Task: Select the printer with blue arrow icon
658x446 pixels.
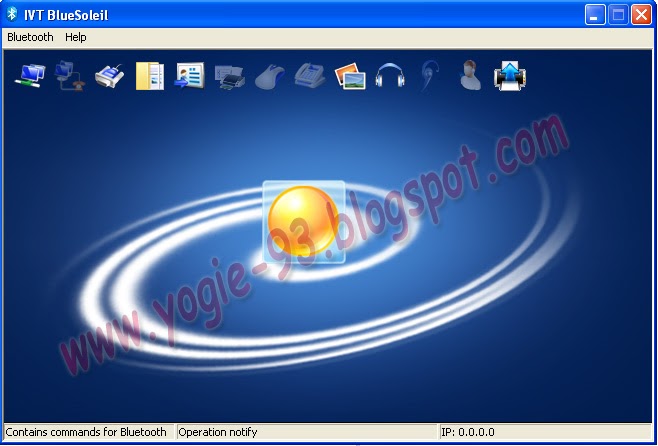Action: (510, 76)
